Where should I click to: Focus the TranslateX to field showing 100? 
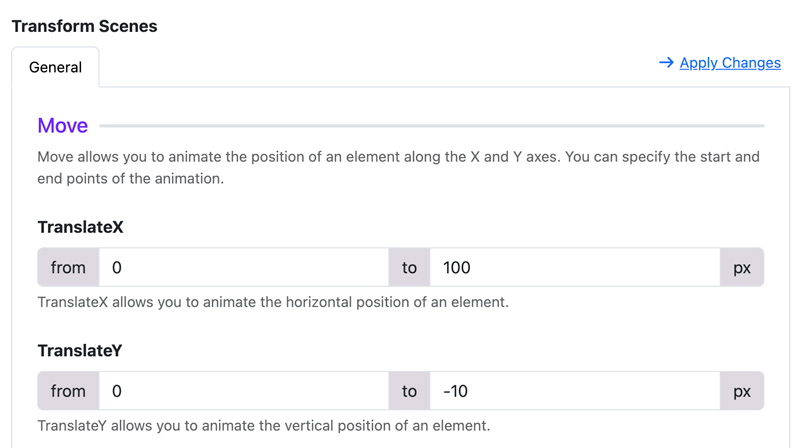click(574, 267)
